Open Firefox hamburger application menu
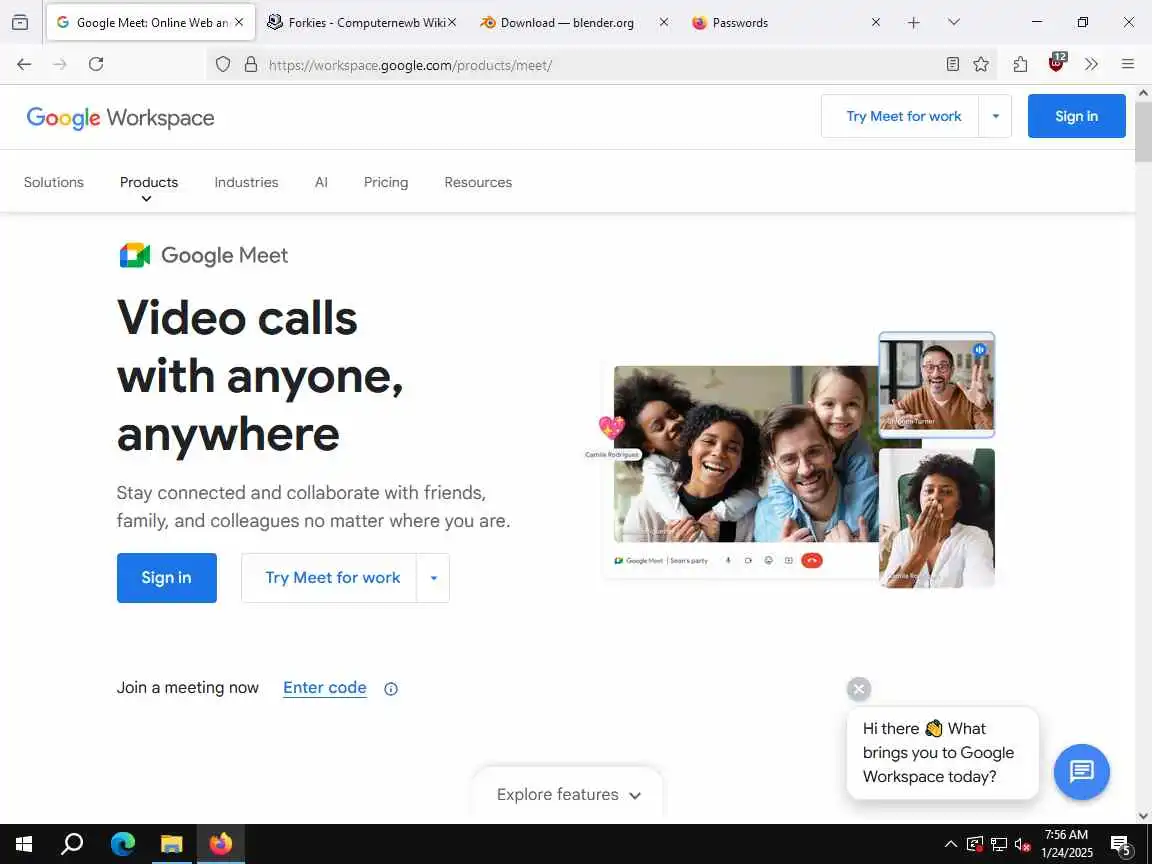Screen dimensions: 1152x864 click(x=1128, y=65)
